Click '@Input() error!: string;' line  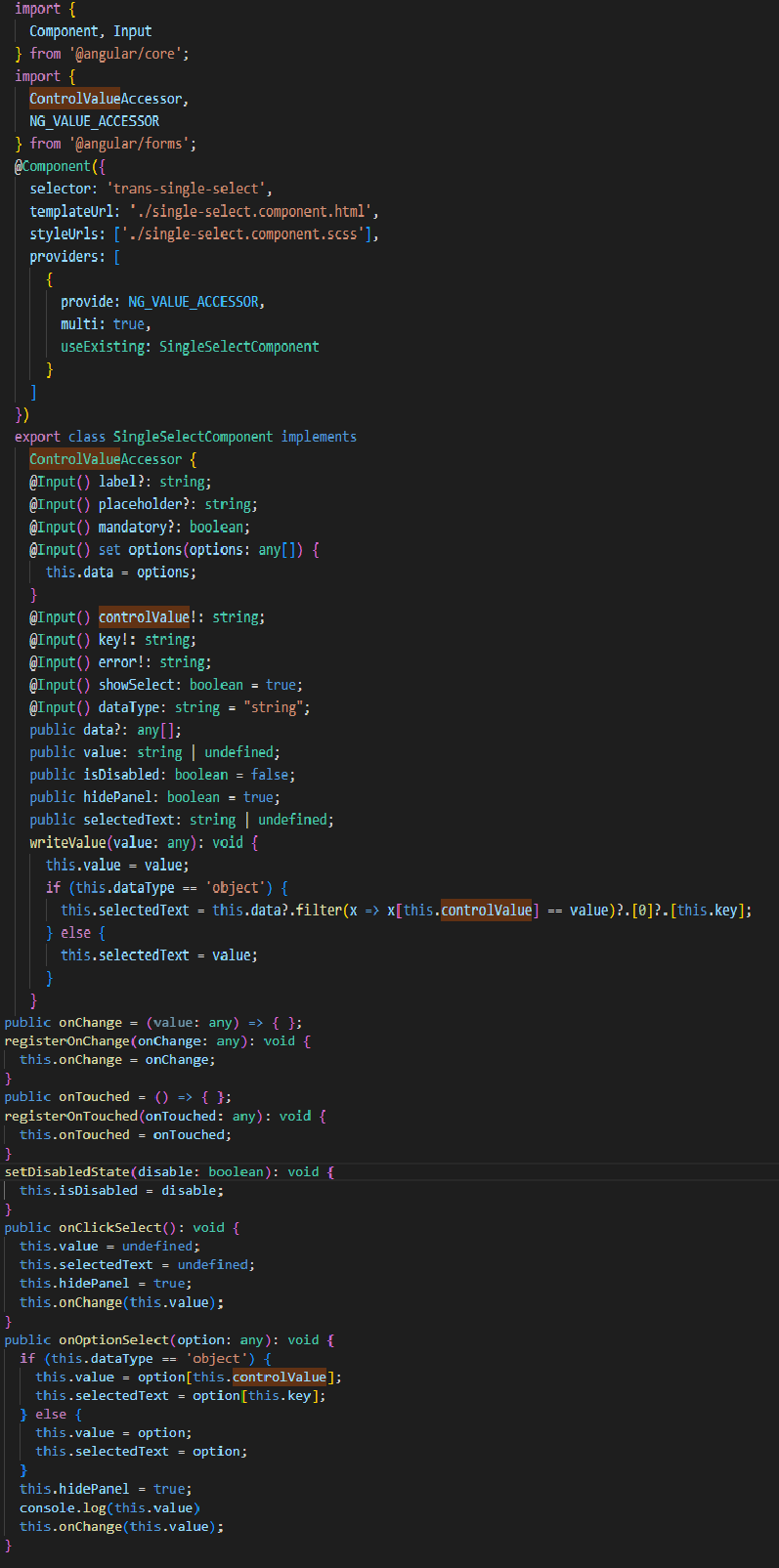tap(120, 661)
